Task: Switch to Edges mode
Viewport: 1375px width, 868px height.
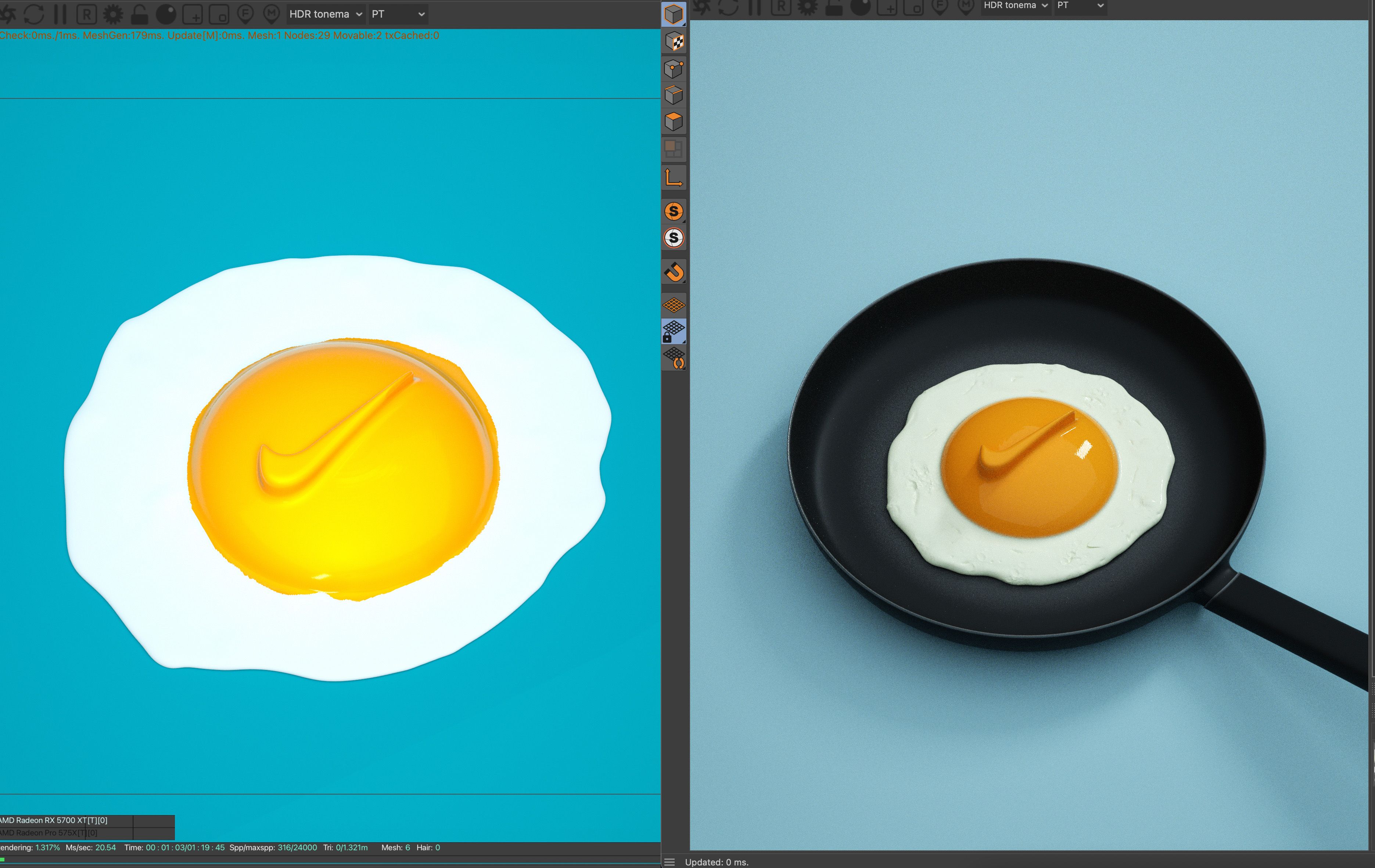Action: 674,95
